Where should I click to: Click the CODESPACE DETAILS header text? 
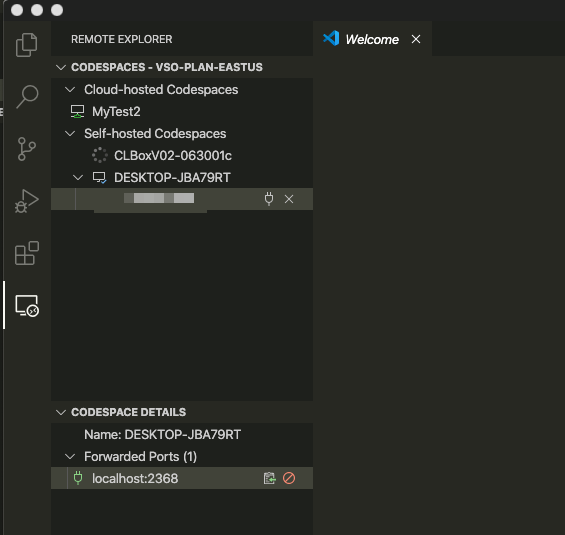tap(129, 412)
